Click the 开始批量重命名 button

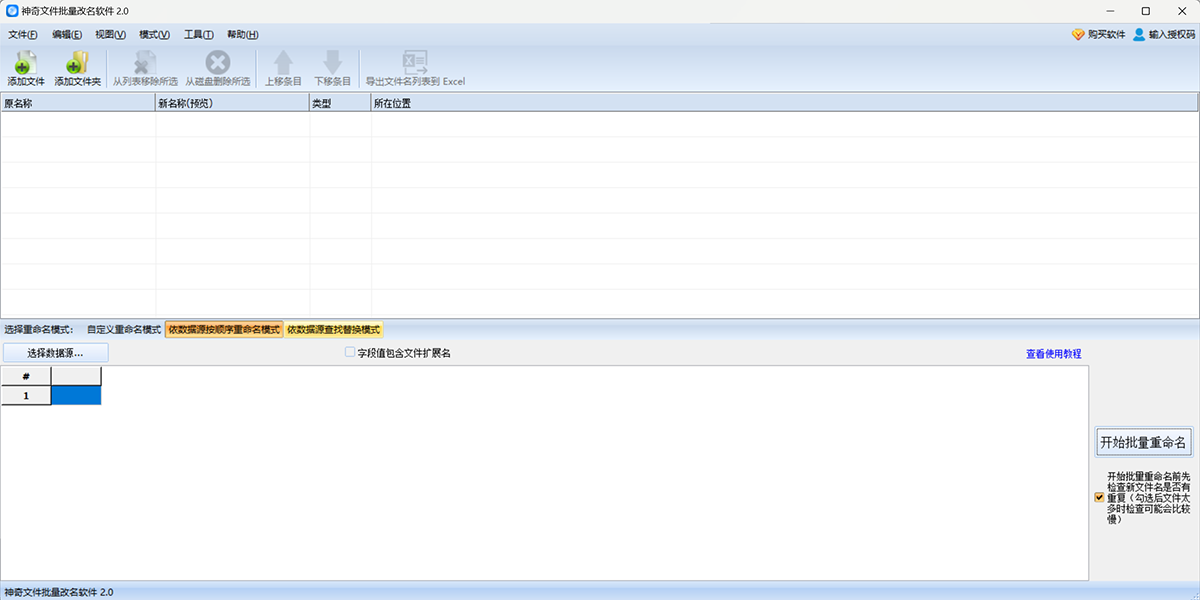tap(1143, 442)
